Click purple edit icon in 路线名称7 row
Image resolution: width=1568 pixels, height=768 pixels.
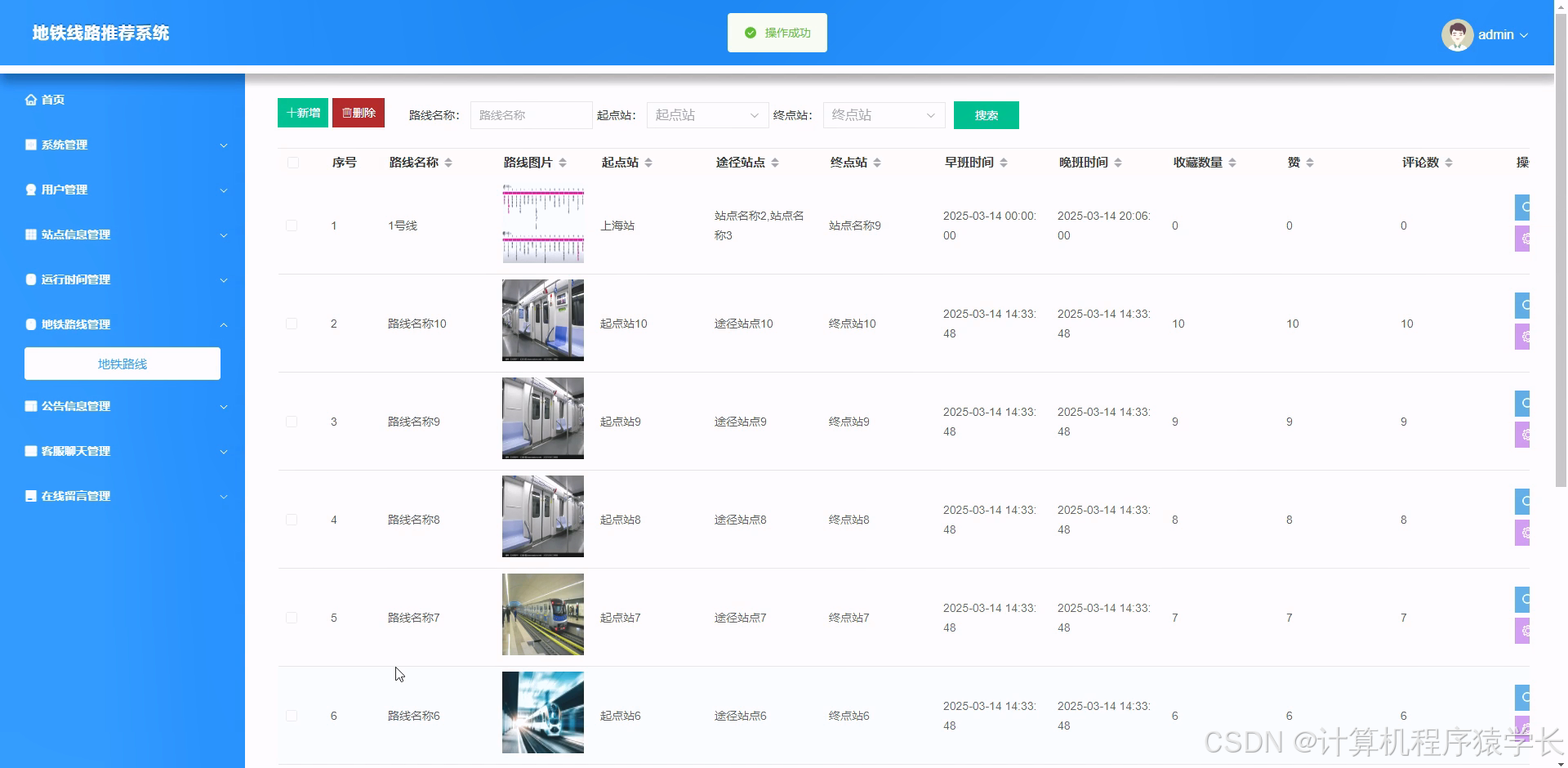(1522, 631)
